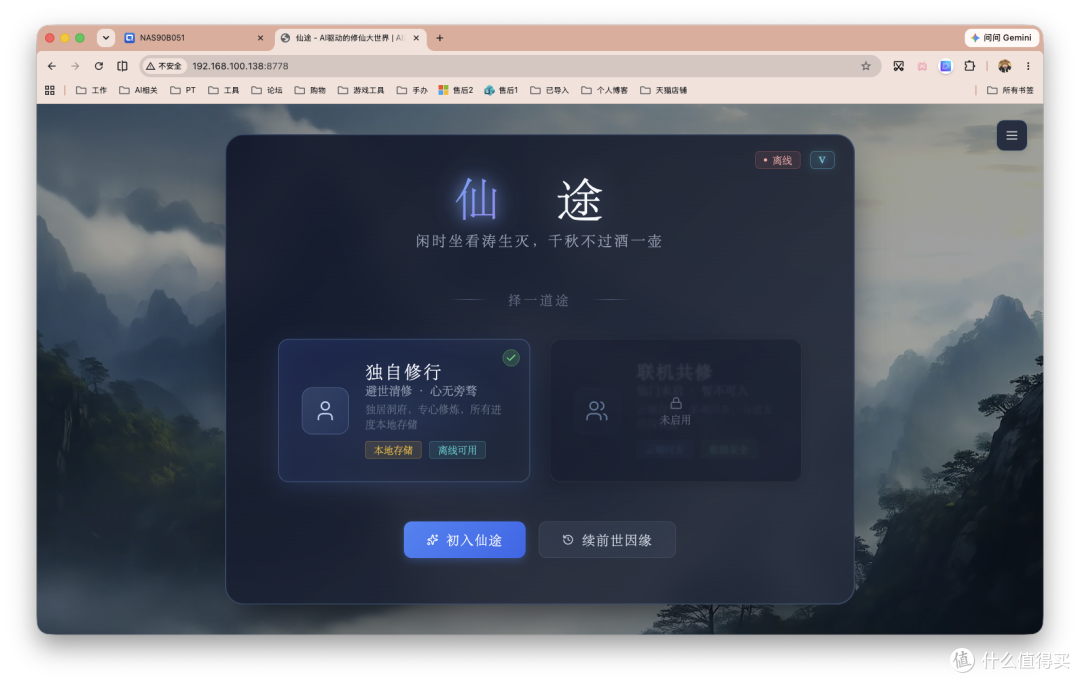Start a new game with 初入仙途
Viewport: 1080px width, 683px height.
(x=464, y=540)
